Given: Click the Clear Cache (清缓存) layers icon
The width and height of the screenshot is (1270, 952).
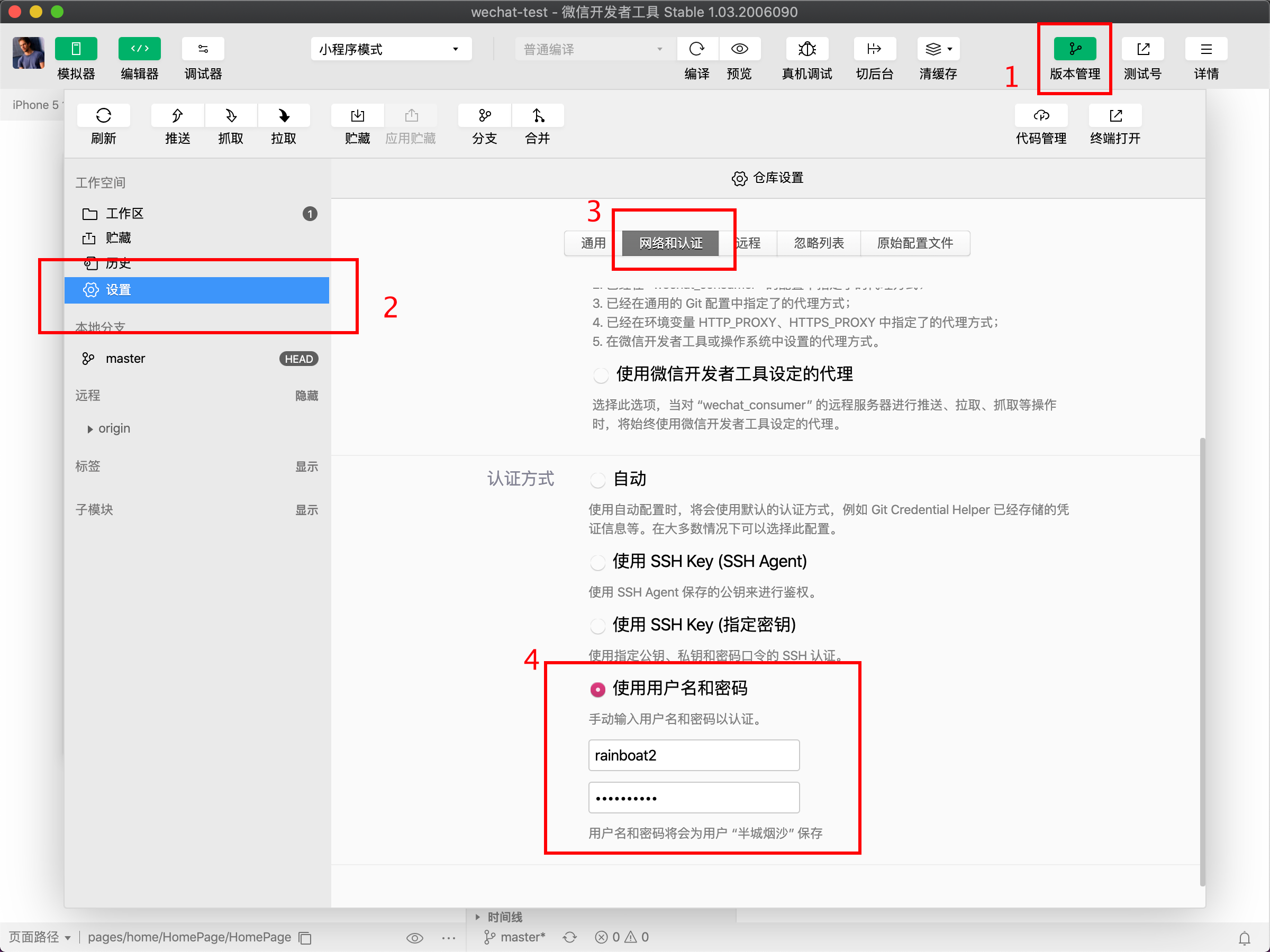Looking at the screenshot, I should point(933,49).
